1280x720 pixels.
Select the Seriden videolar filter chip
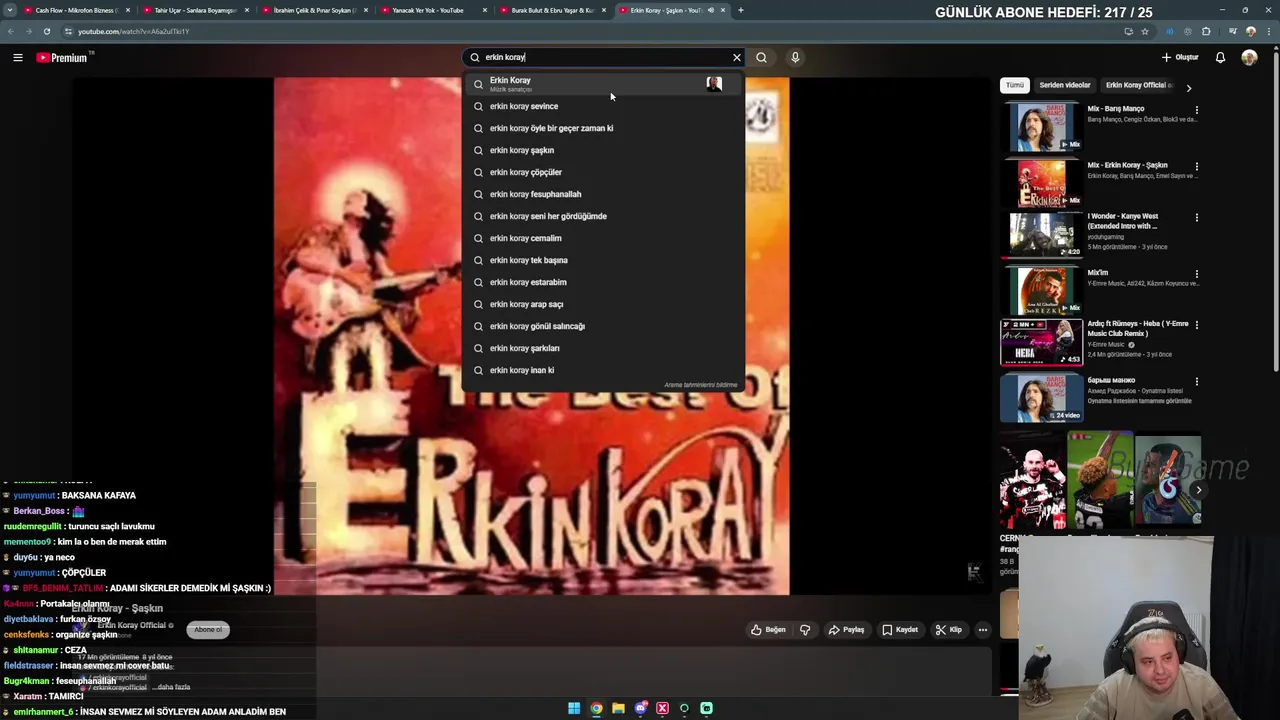point(1064,85)
